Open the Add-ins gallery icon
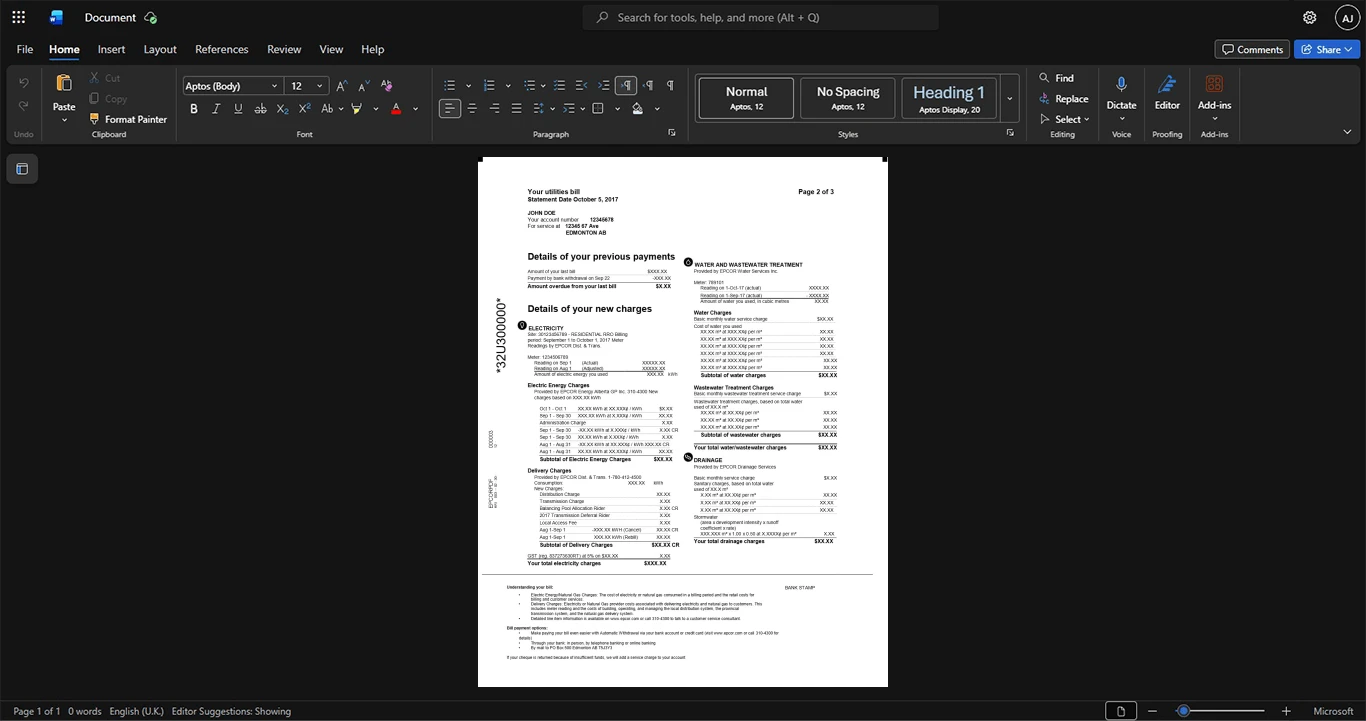Screen dimensions: 1366x721 (1214, 84)
